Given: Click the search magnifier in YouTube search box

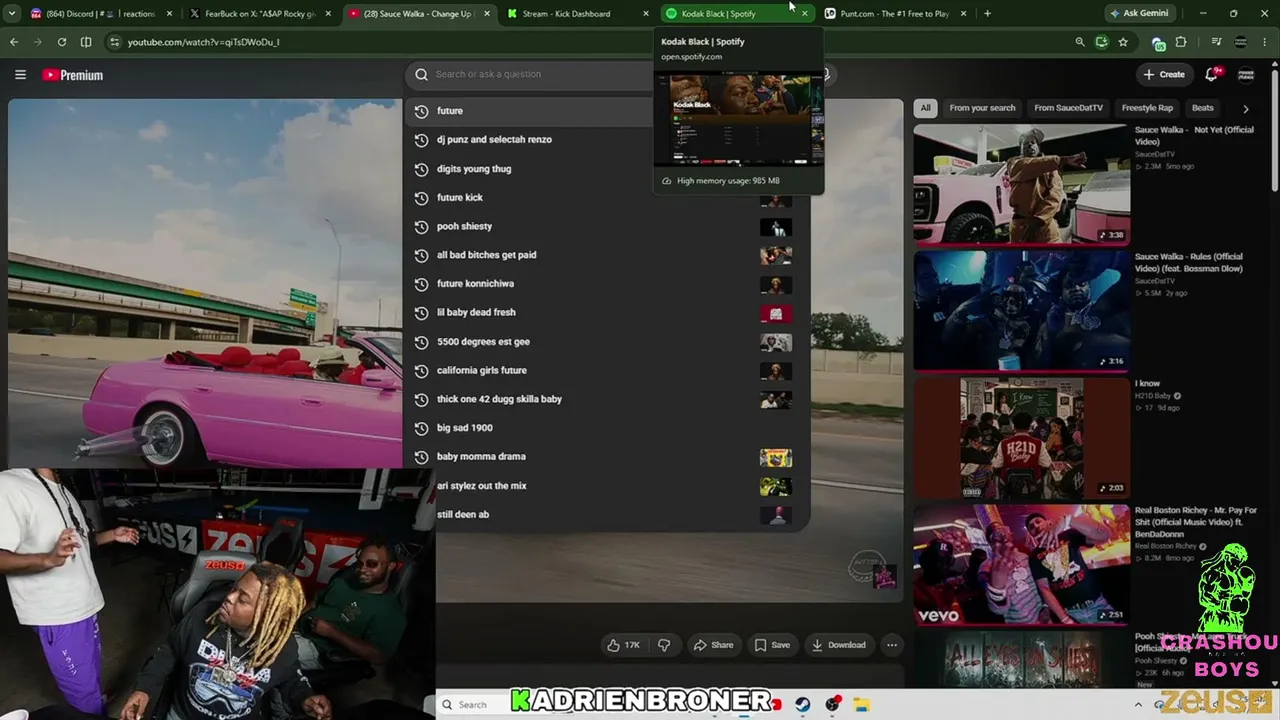Looking at the screenshot, I should click(x=421, y=74).
